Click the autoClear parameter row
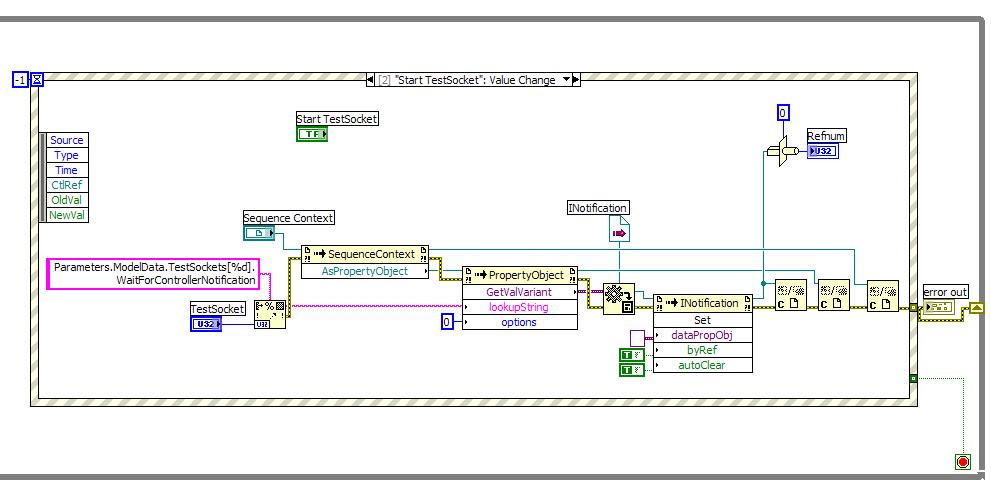This screenshot has width=991, height=497. tap(703, 365)
